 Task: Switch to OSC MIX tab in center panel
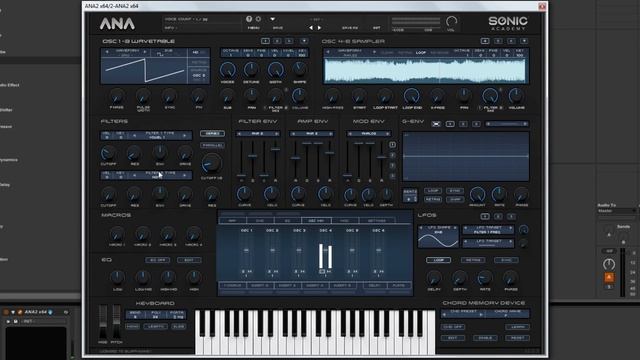[x=316, y=220]
